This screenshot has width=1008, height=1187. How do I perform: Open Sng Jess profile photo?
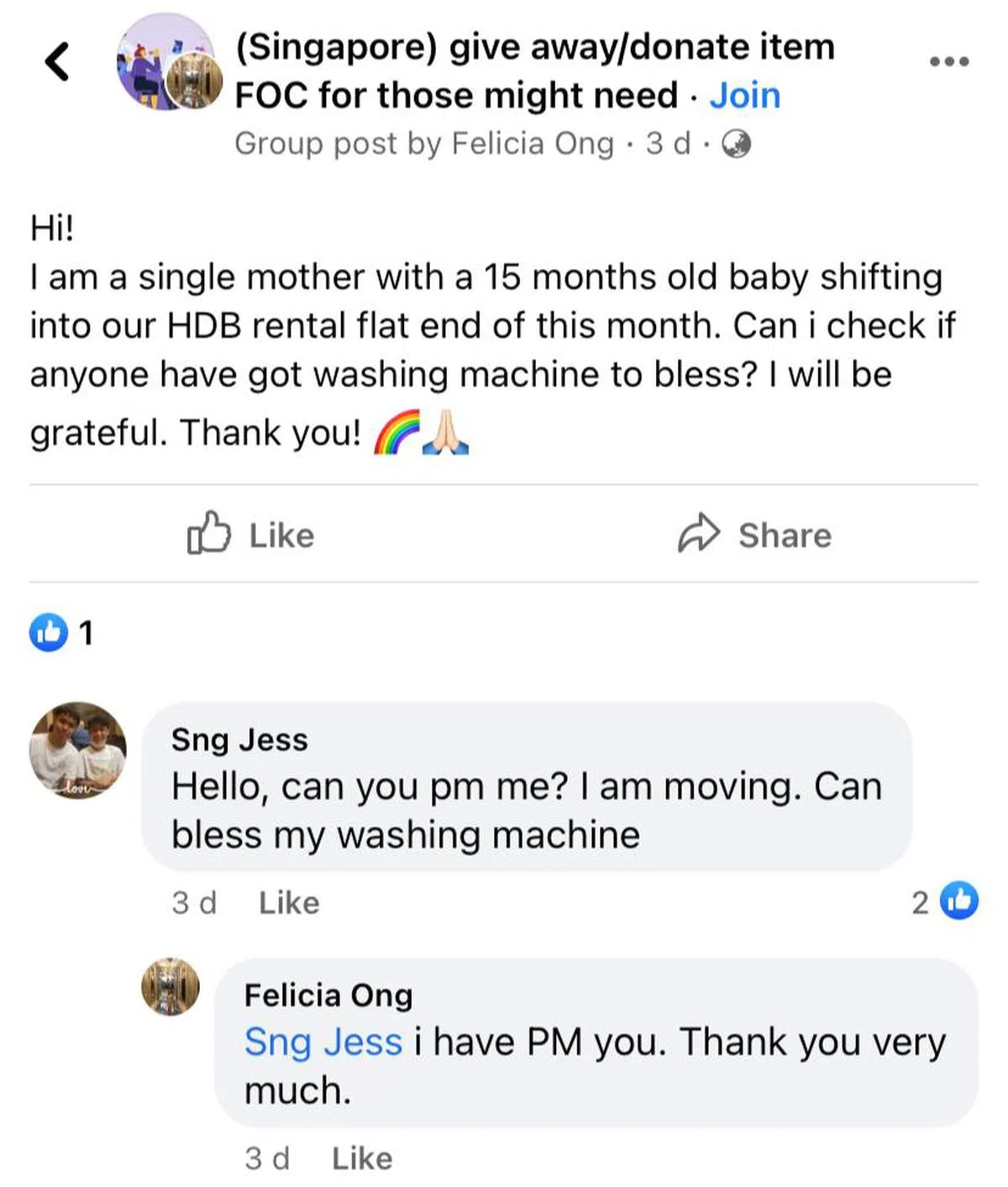point(78,749)
